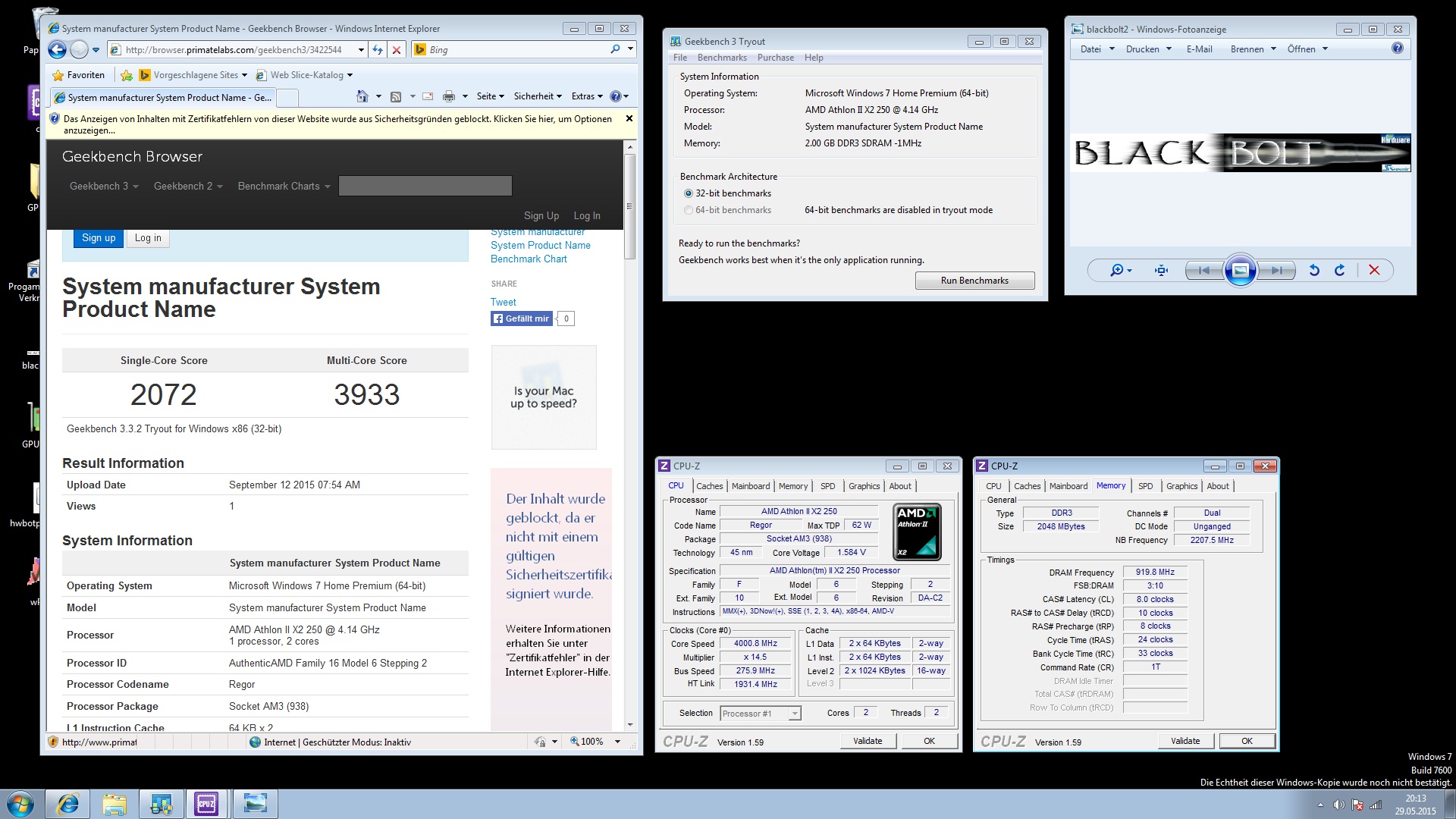This screenshot has width=1456, height=819.
Task: Click the RSS feeds icon
Action: pos(395,96)
